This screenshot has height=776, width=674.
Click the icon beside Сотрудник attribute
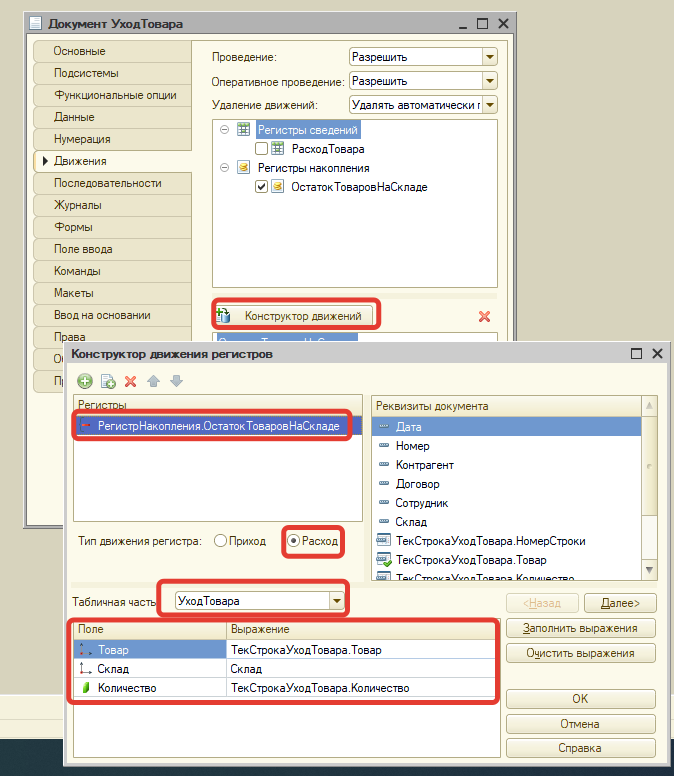[384, 502]
